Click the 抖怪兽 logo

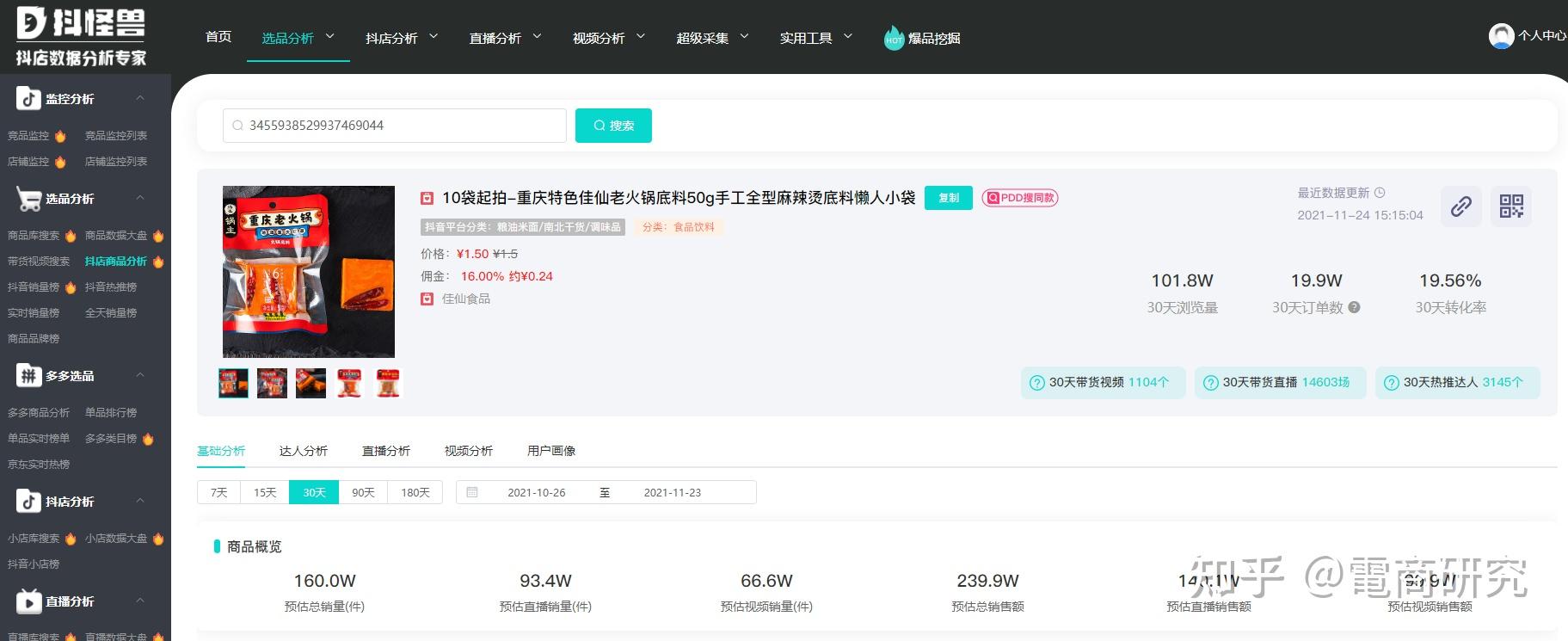tap(81, 36)
